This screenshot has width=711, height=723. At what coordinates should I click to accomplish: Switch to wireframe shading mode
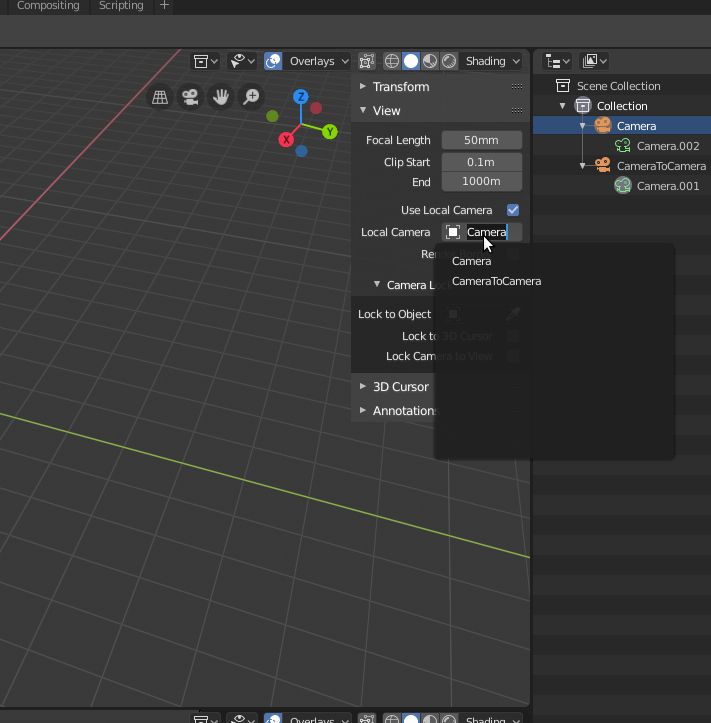point(392,61)
